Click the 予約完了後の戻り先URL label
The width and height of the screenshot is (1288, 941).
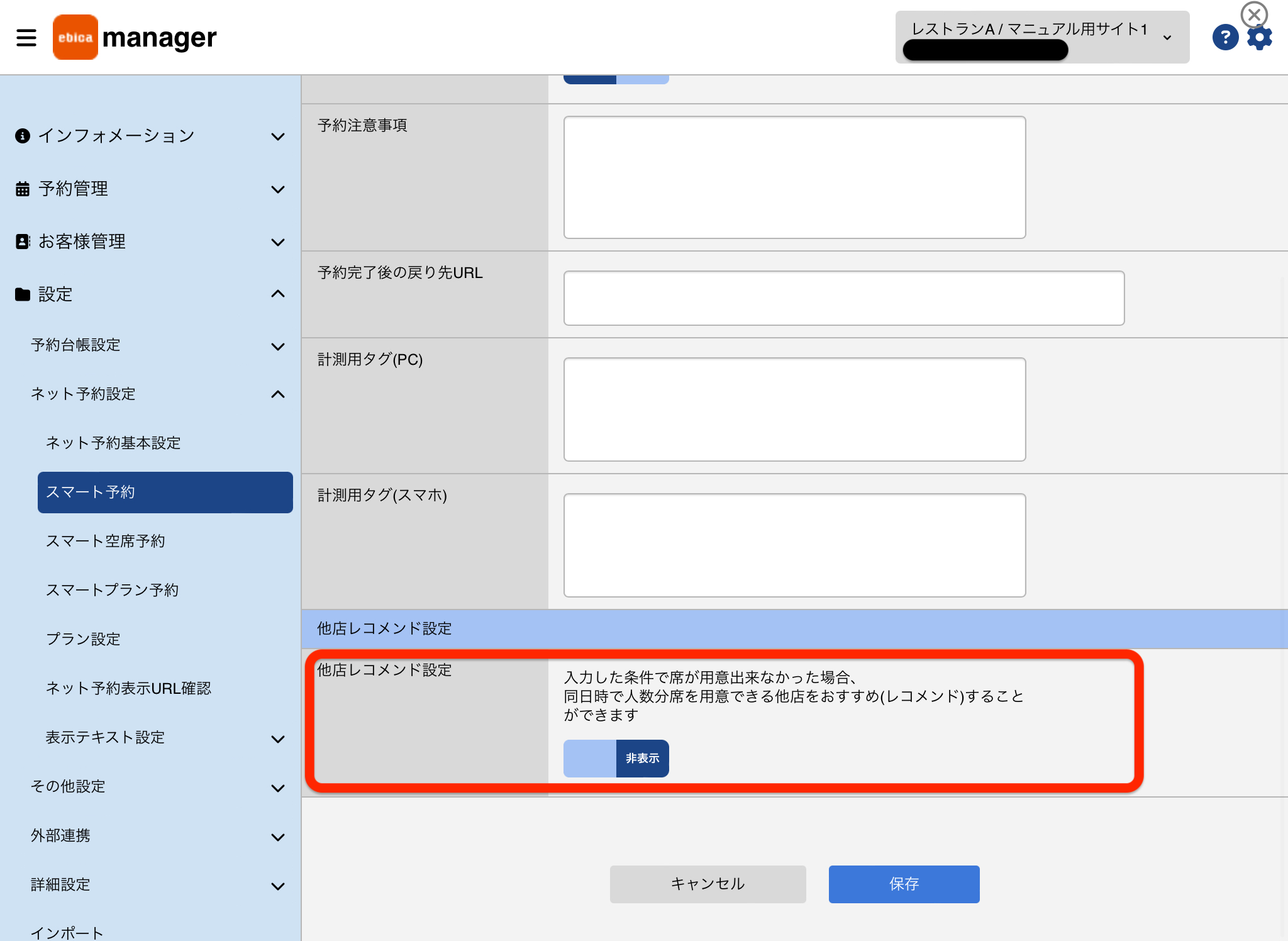(400, 272)
